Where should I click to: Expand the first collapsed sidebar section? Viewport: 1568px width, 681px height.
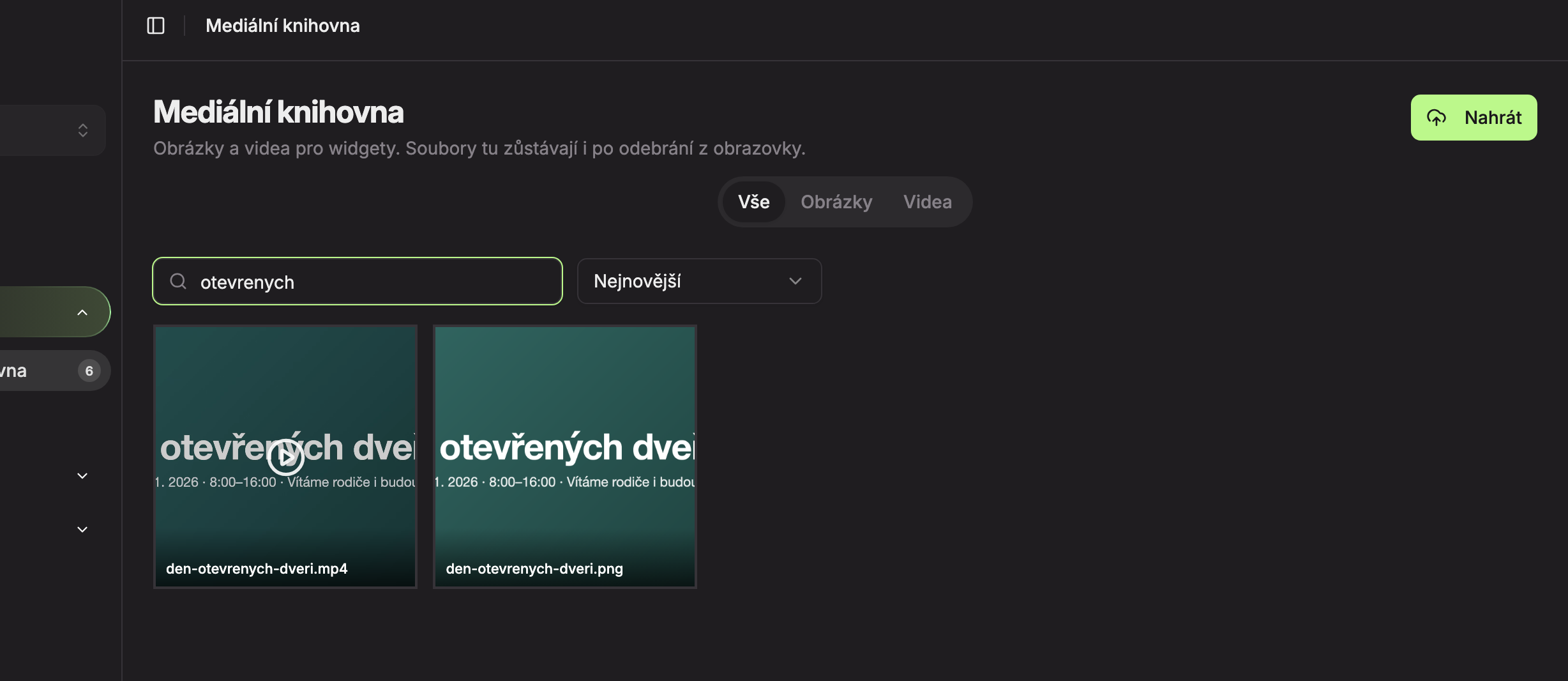point(82,476)
